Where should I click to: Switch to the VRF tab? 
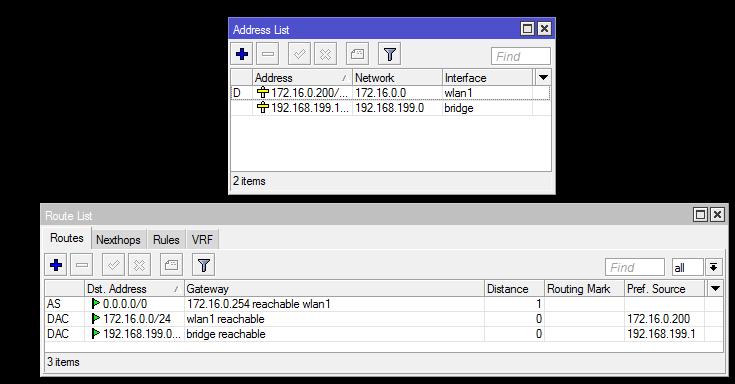202,240
